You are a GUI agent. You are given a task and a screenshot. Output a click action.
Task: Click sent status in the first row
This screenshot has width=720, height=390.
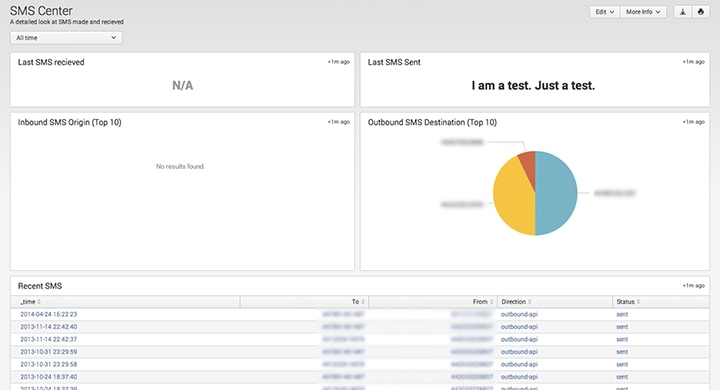click(x=622, y=314)
